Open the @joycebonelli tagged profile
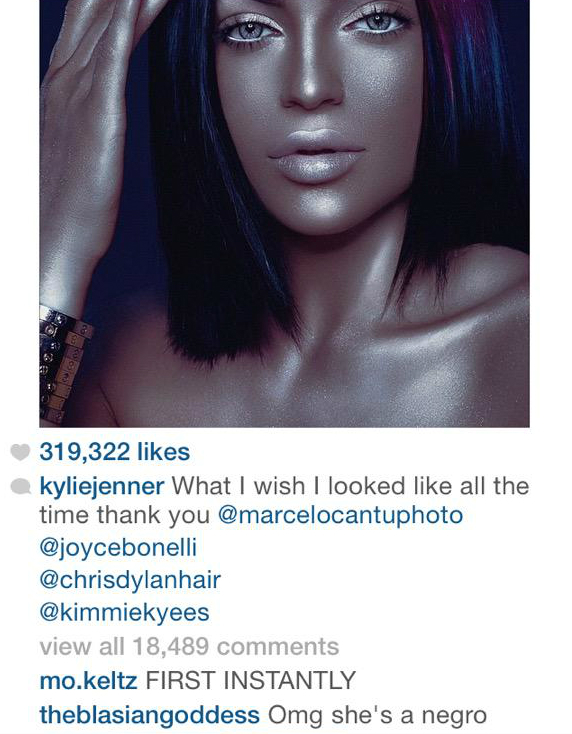This screenshot has height=734, width=572. pyautogui.click(x=118, y=548)
